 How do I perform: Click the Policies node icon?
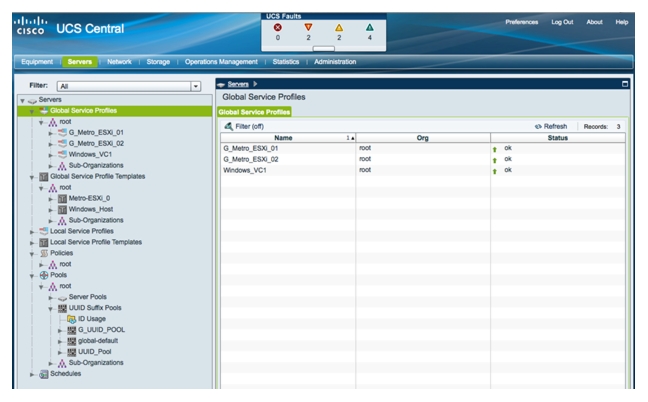click(x=44, y=253)
